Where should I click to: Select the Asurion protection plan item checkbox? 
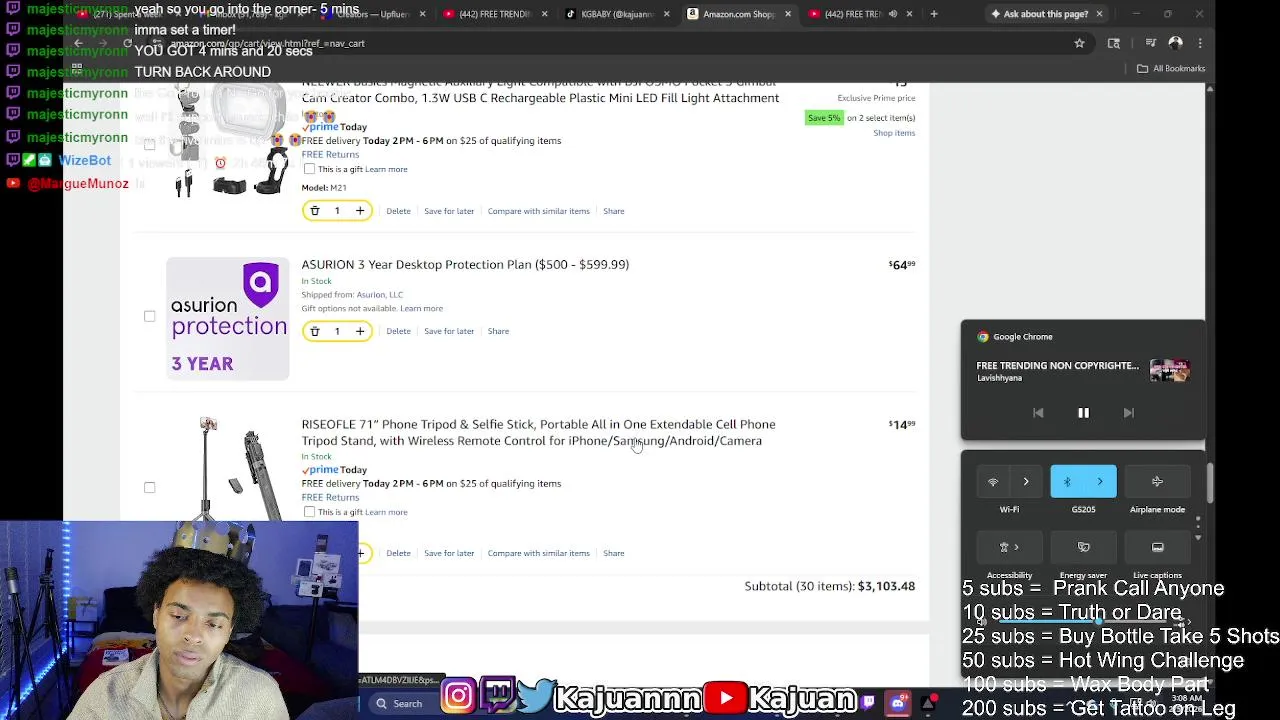[x=149, y=316]
